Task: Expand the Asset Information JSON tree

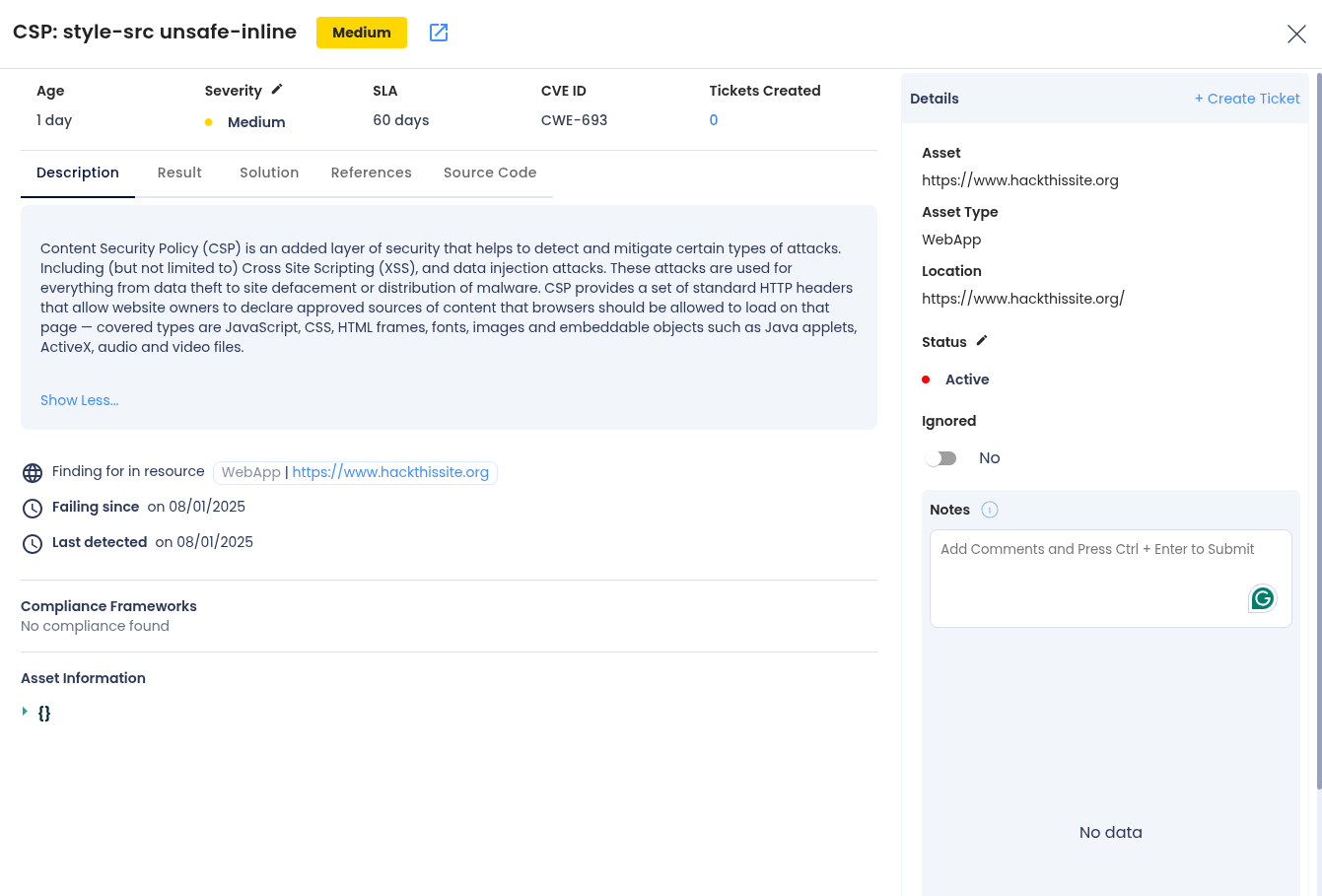Action: click(x=25, y=712)
